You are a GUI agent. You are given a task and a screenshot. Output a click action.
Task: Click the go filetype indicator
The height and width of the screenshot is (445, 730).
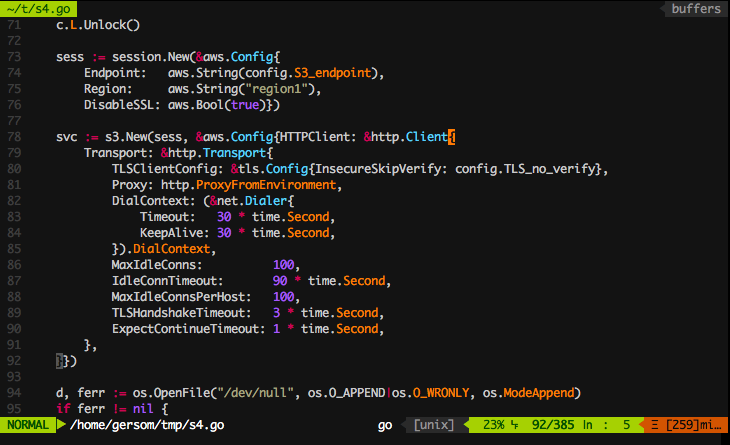tap(385, 425)
